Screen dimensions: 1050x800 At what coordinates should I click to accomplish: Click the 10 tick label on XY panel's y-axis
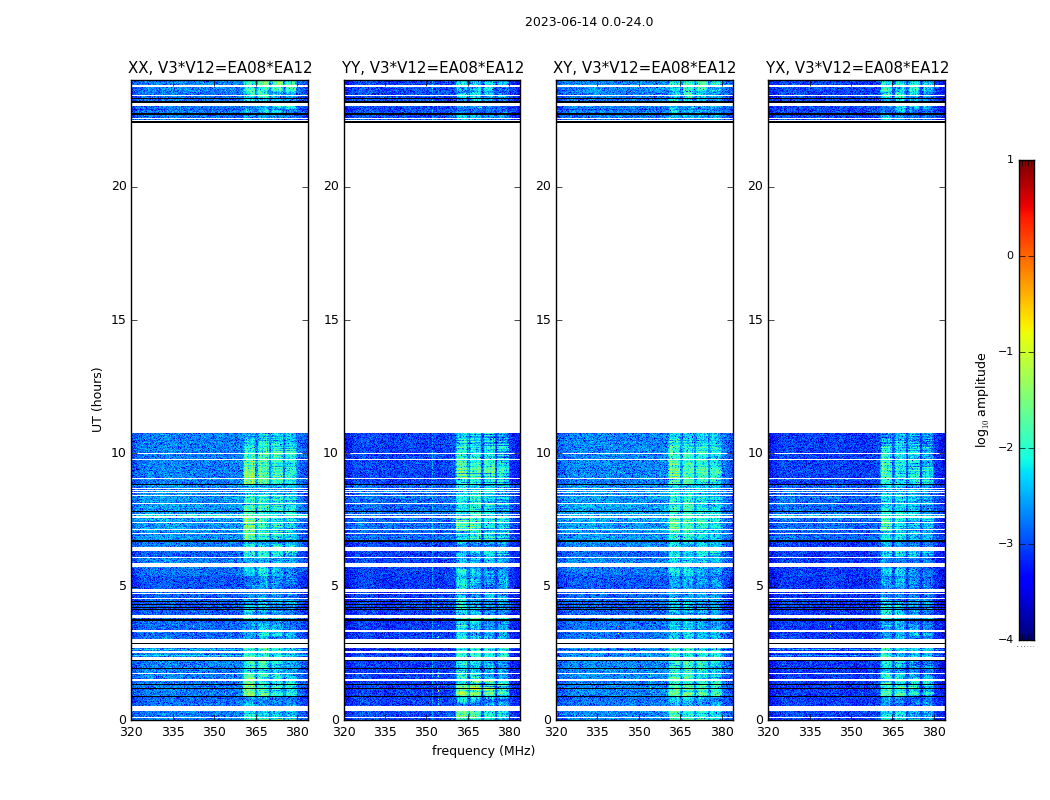[542, 453]
